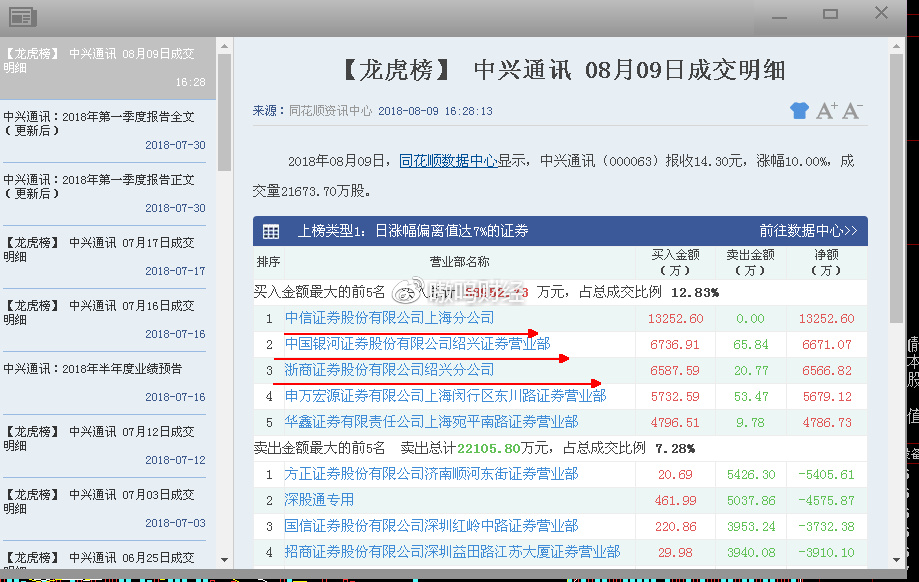Decrease font size with the A- icon
The height and width of the screenshot is (582, 919).
click(x=852, y=110)
